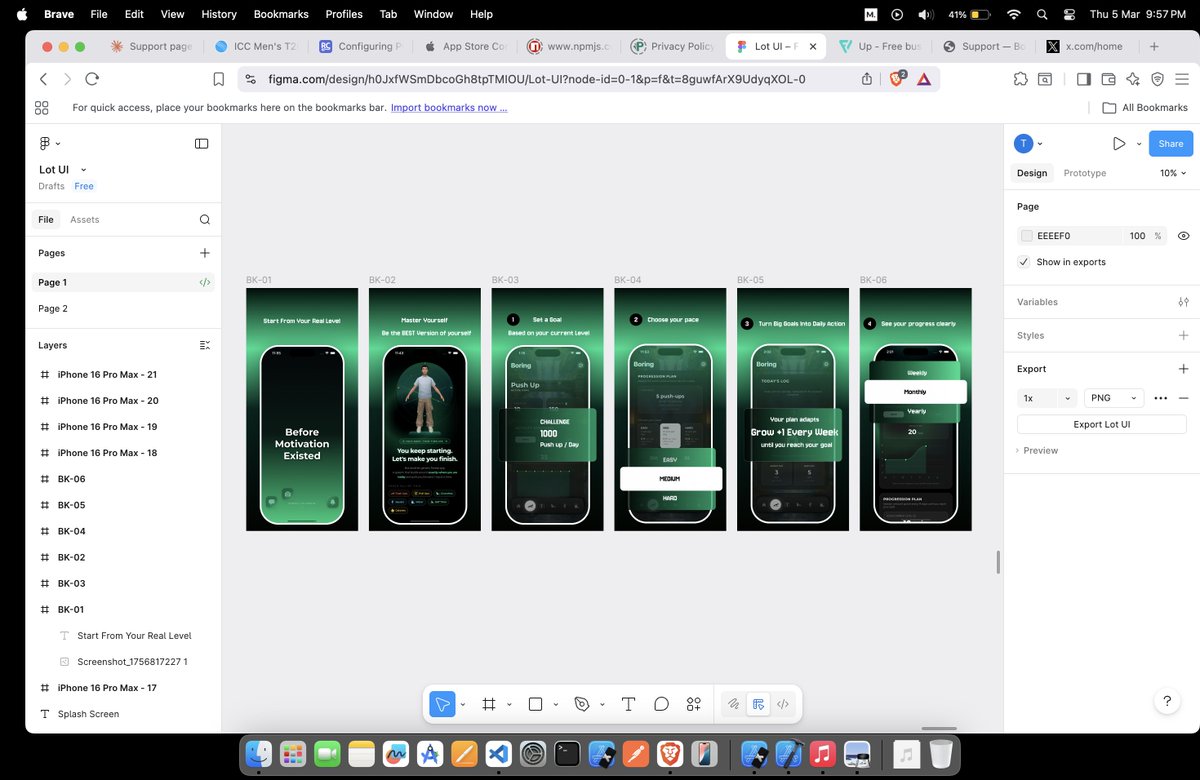Uncheck Show in exports checkbox

point(1023,262)
